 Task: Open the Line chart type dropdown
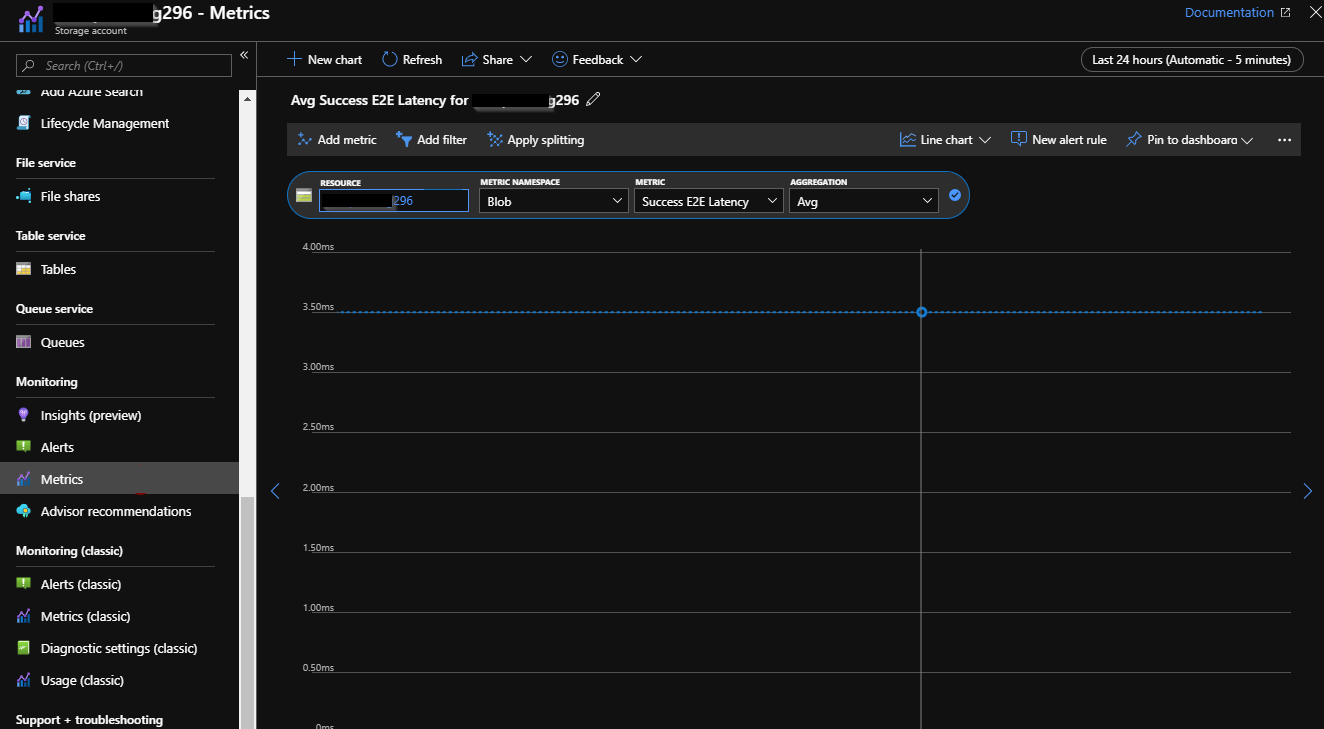click(x=945, y=140)
